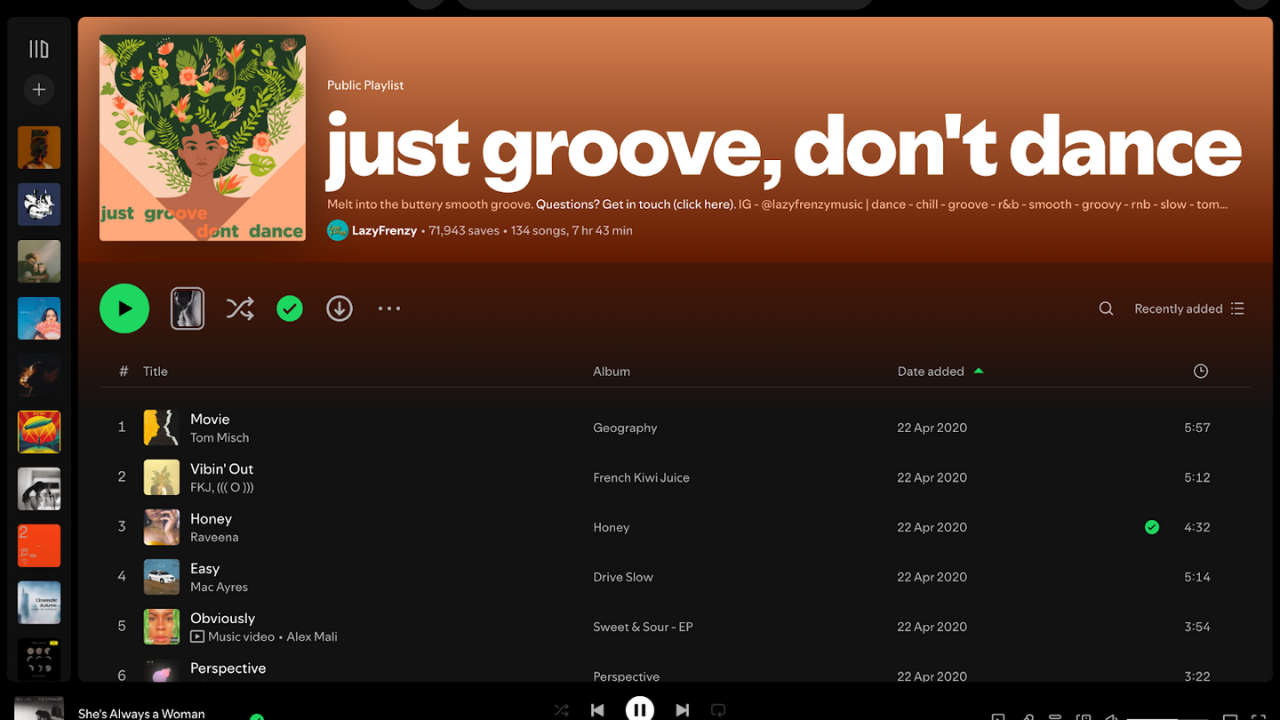1280x720 pixels.
Task: Open the Now Playing view icon
Action: pos(997,715)
